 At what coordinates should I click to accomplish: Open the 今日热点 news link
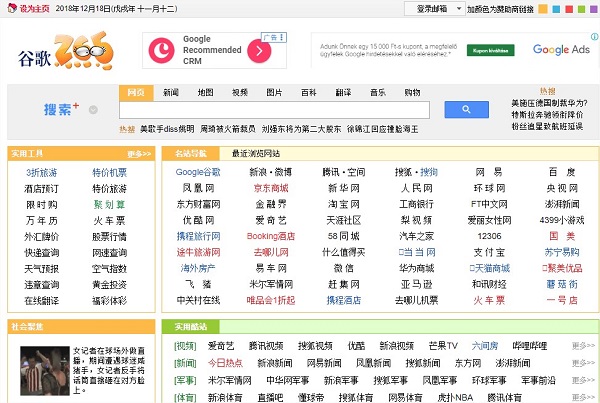coord(225,363)
